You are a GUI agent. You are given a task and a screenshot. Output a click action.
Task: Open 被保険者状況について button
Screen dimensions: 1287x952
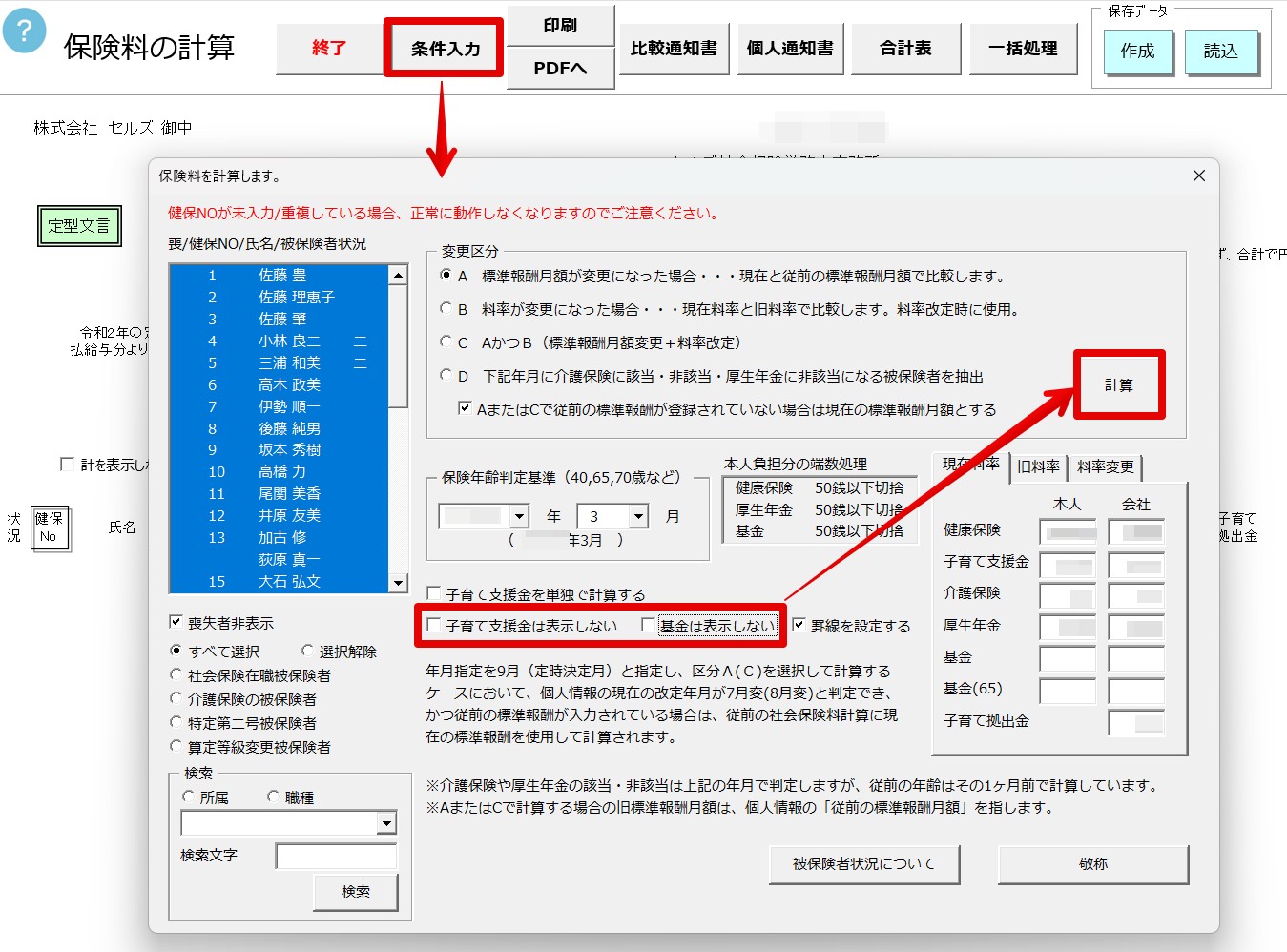coord(864,864)
